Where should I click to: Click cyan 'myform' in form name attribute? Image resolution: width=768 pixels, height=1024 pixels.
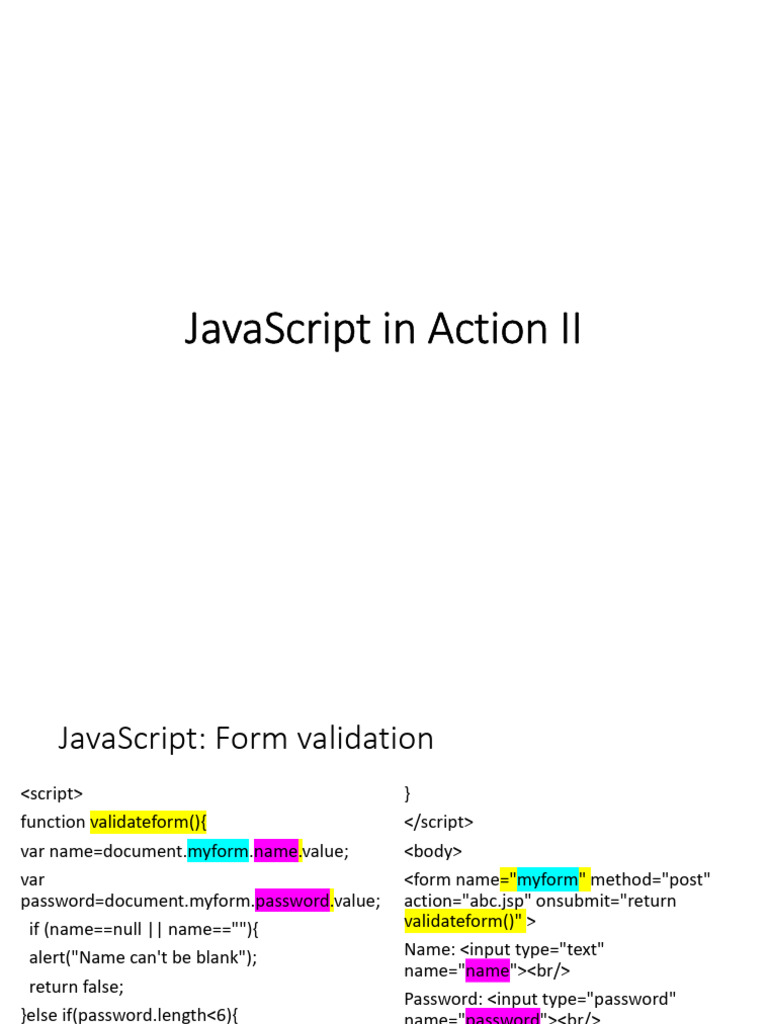coord(547,879)
